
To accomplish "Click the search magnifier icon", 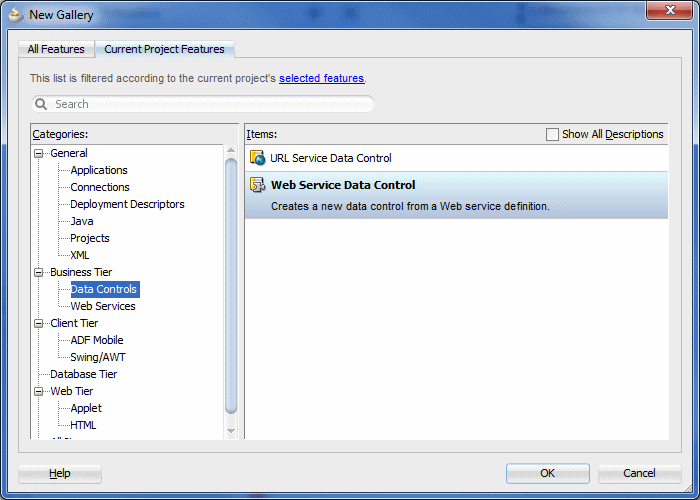I will coord(42,104).
